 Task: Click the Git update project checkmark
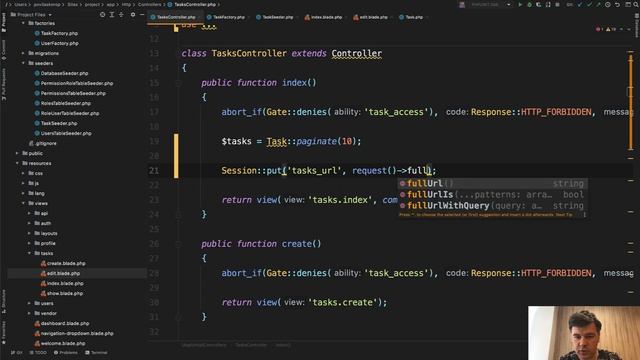[580, 4]
